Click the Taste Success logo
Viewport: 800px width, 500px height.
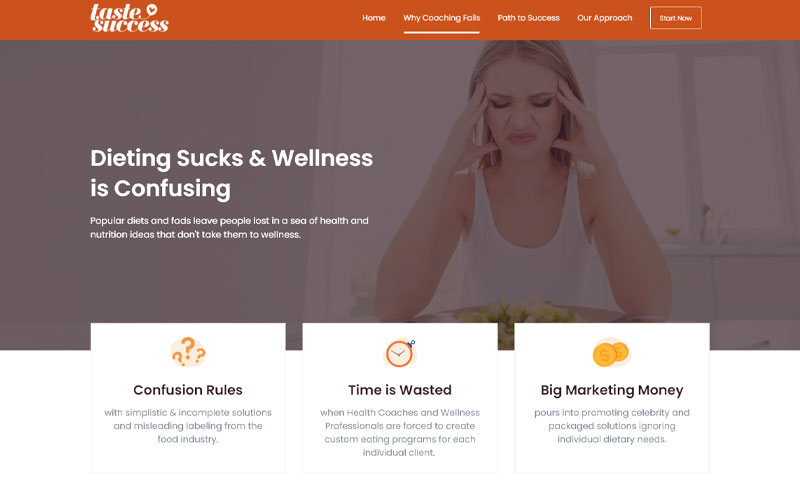tap(129, 18)
